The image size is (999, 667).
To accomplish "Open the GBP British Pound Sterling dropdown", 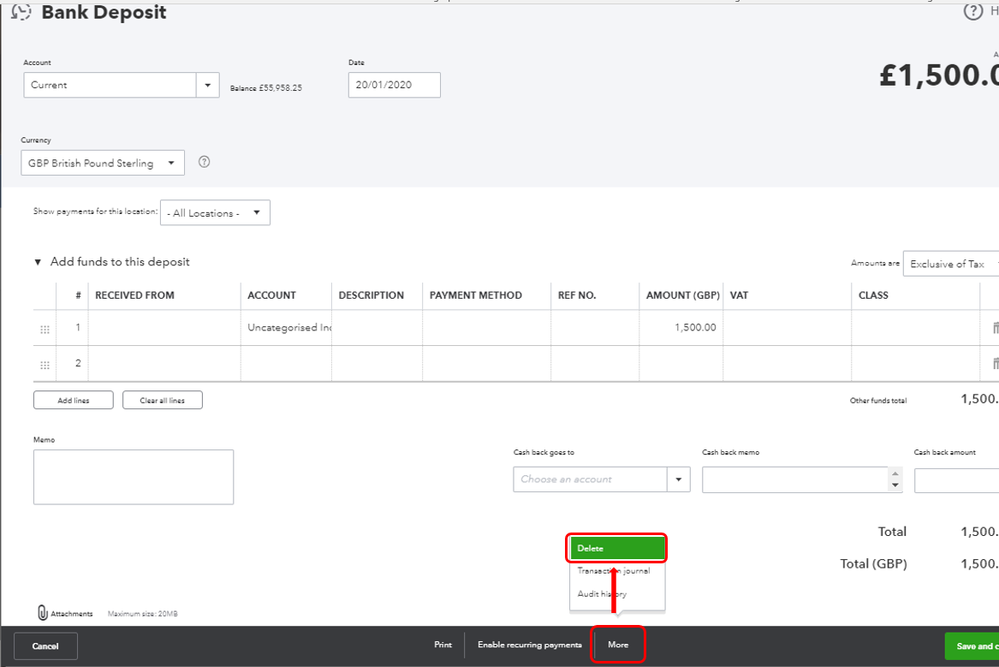I will [x=103, y=162].
